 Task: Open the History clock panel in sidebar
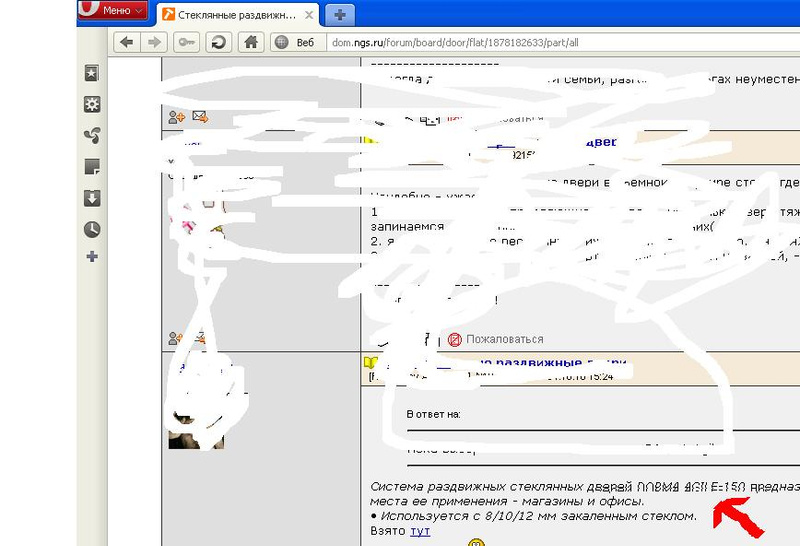[x=92, y=229]
